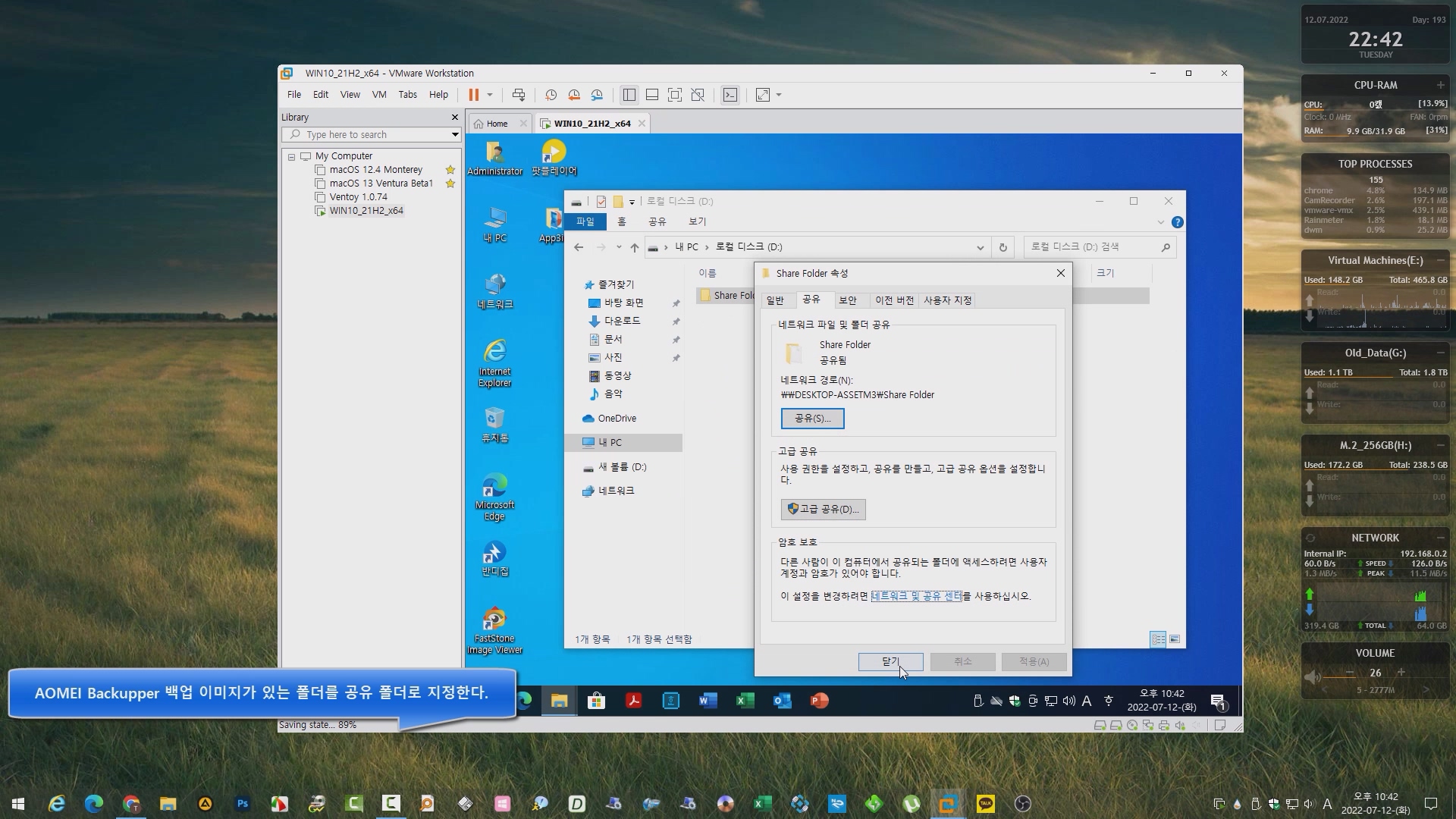Collapse the My Computer tree node

click(x=291, y=156)
